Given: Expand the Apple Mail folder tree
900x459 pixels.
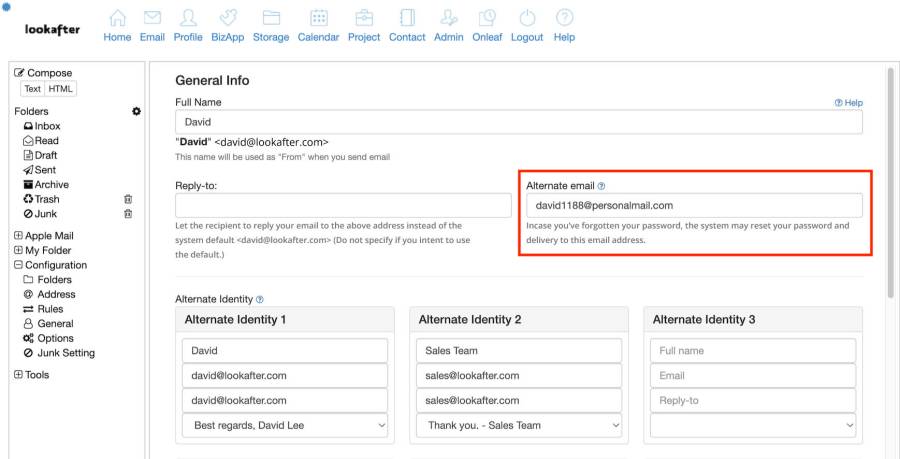Looking at the screenshot, I should point(18,236).
